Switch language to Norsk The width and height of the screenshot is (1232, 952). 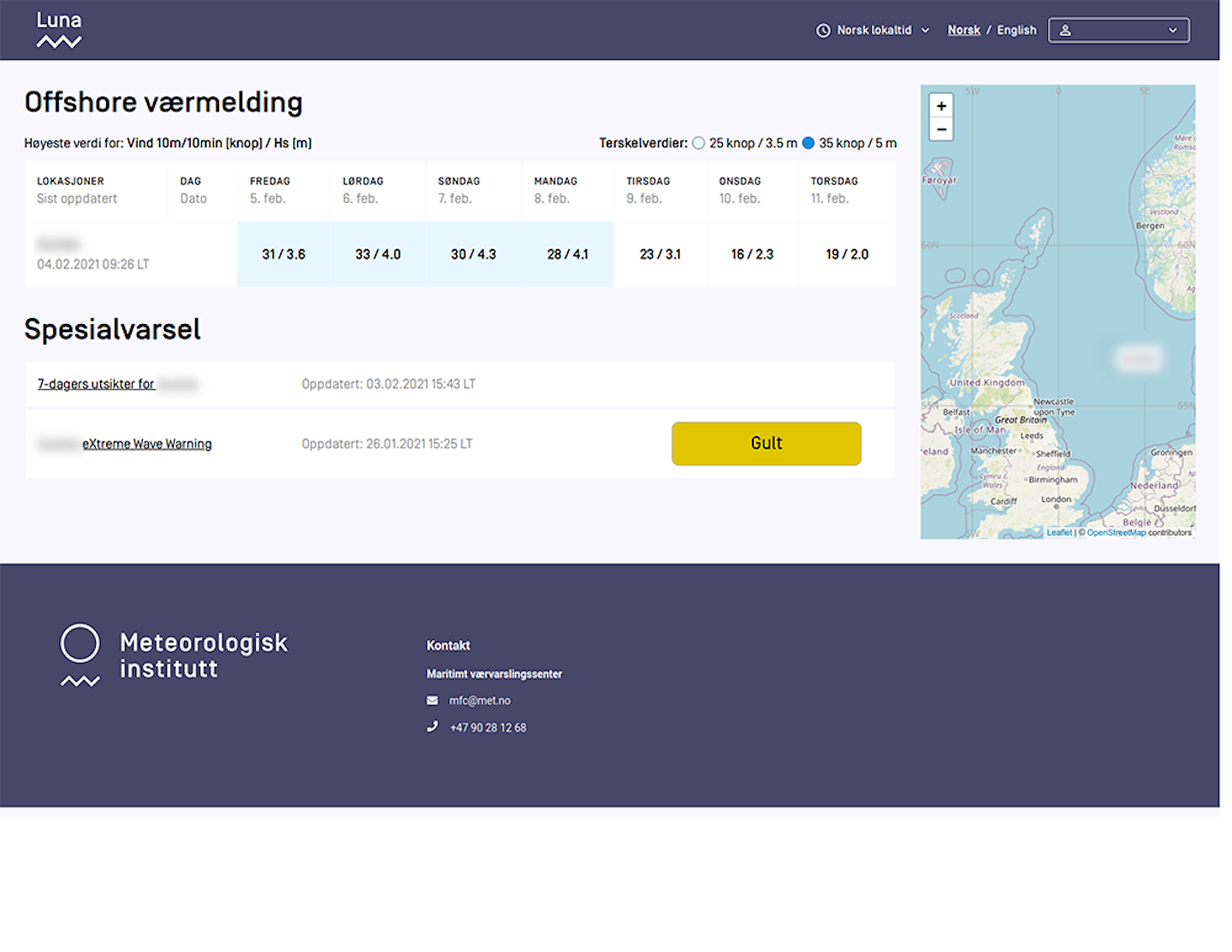[x=963, y=31]
